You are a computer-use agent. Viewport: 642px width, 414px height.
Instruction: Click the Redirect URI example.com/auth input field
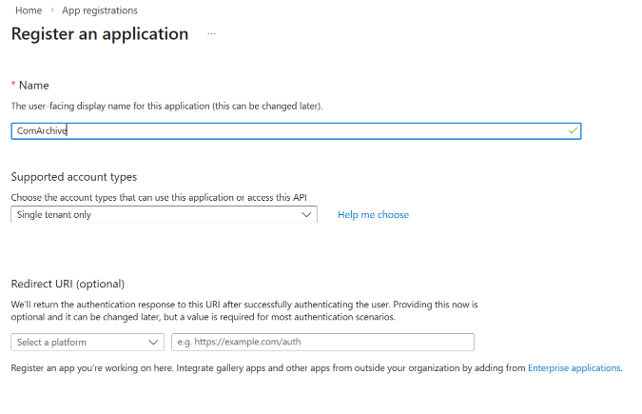(323, 342)
